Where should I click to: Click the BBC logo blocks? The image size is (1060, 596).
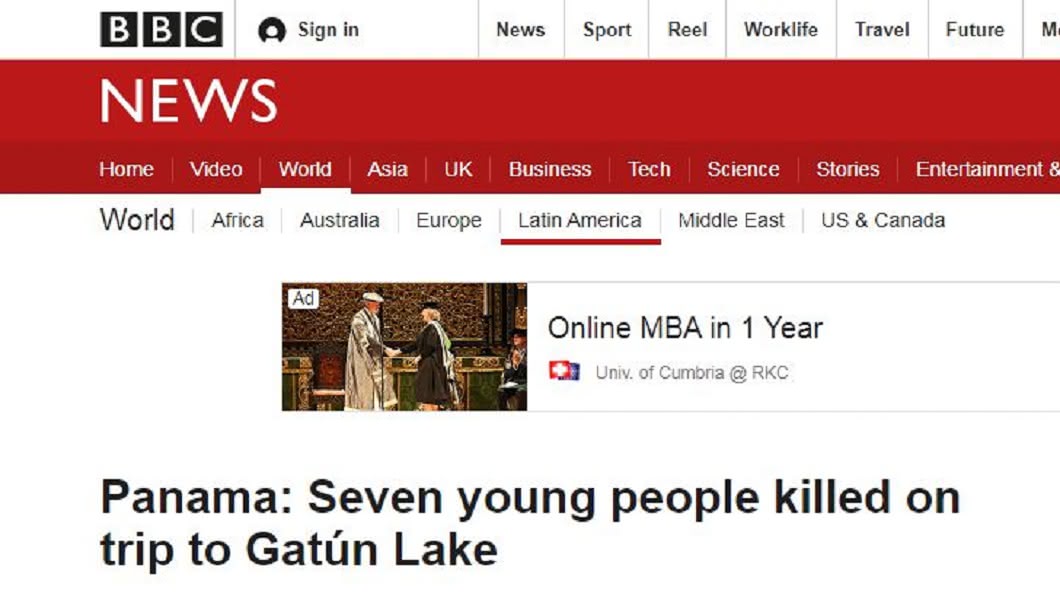coord(161,30)
